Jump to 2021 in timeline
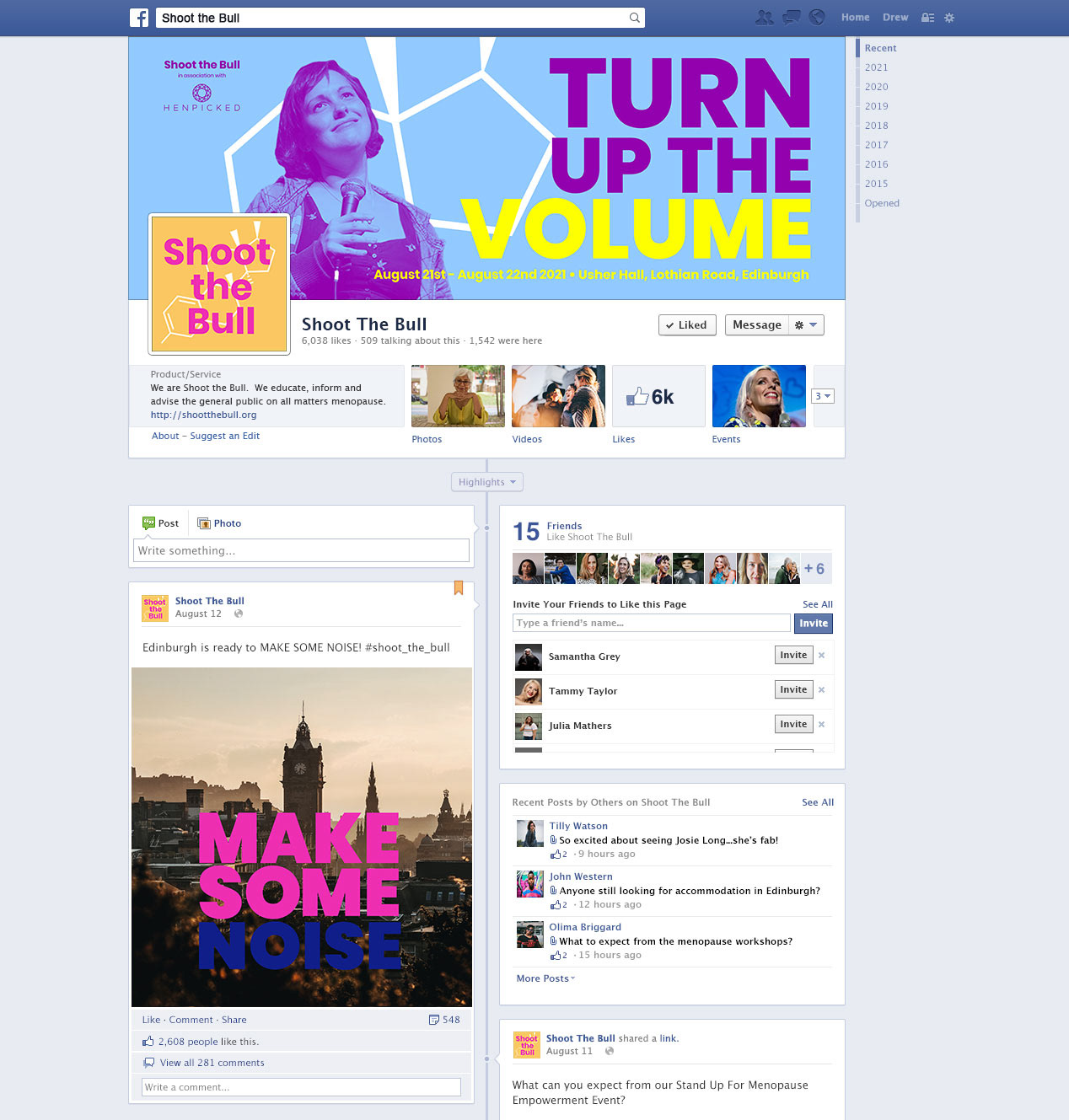 tap(876, 67)
